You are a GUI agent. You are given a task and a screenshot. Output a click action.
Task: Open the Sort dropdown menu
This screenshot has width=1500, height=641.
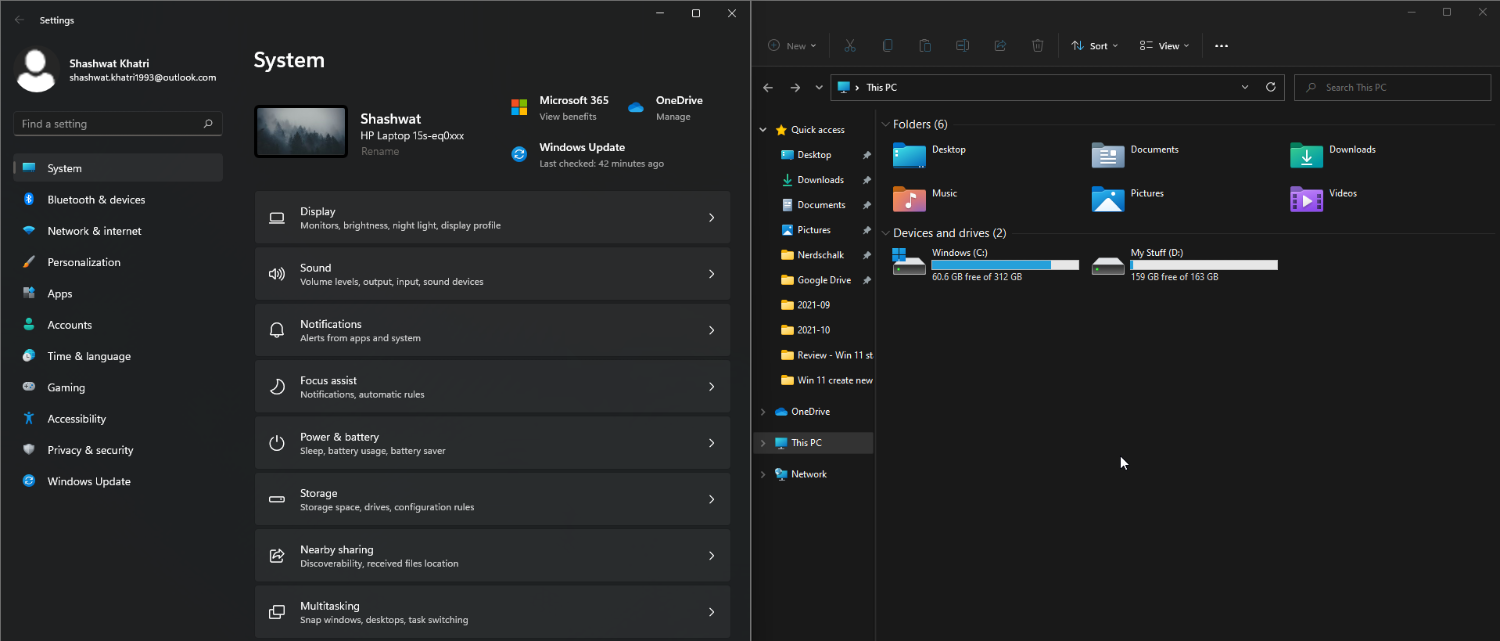tap(1094, 46)
